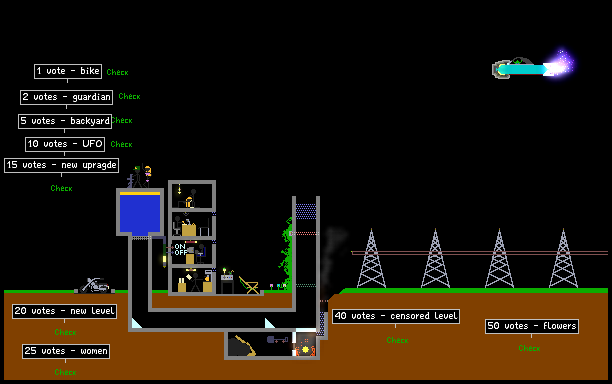This screenshot has height=384, width=612.
Task: Select the folding lawn chair in the backyard
Action: (x=249, y=285)
